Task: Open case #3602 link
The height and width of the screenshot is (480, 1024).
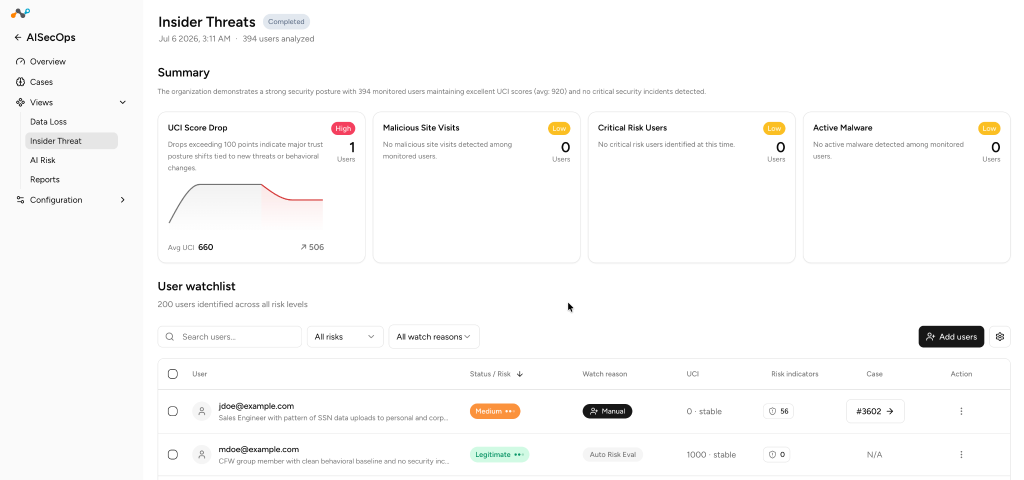Action: click(x=875, y=411)
